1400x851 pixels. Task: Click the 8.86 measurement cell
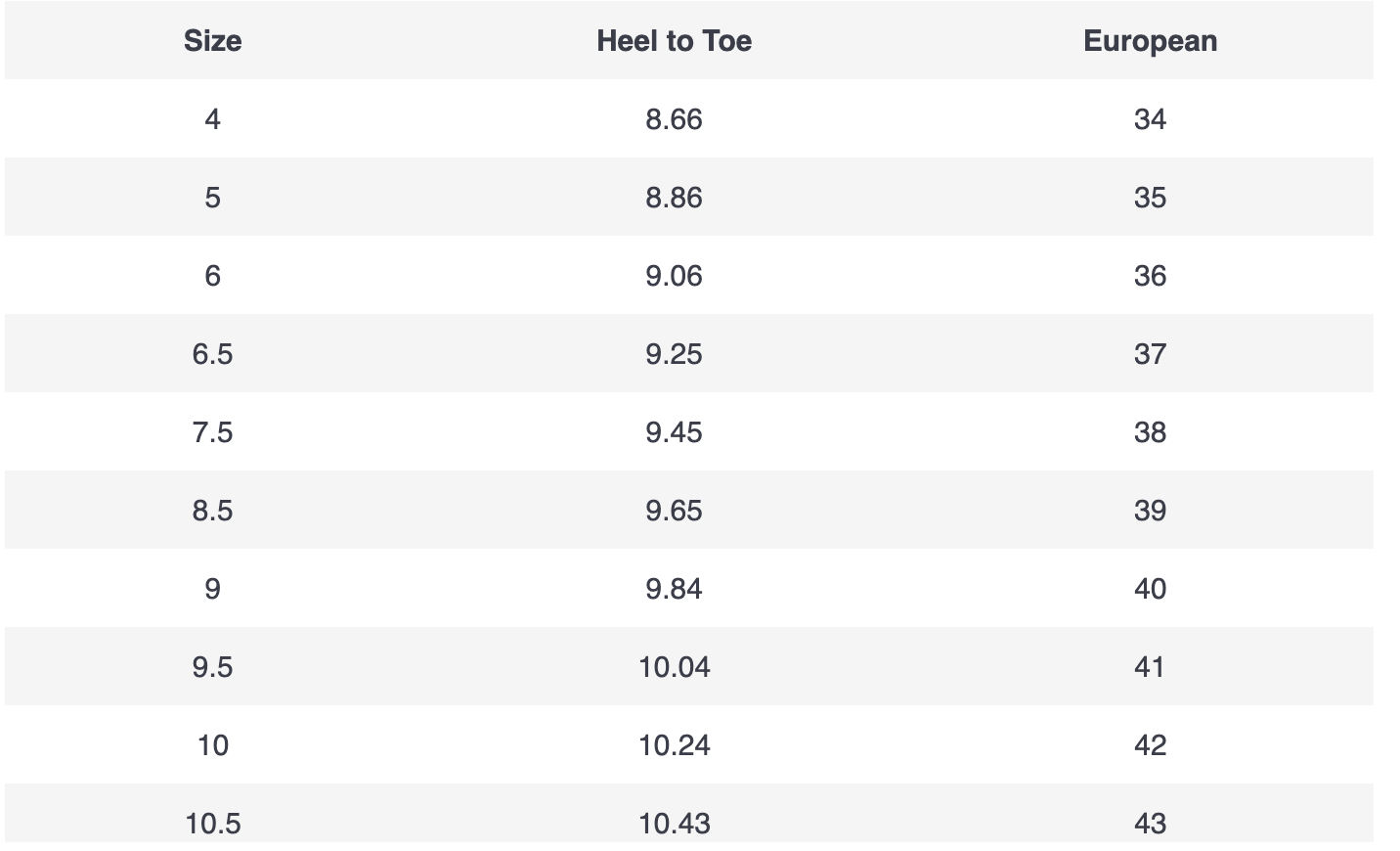[x=674, y=198]
